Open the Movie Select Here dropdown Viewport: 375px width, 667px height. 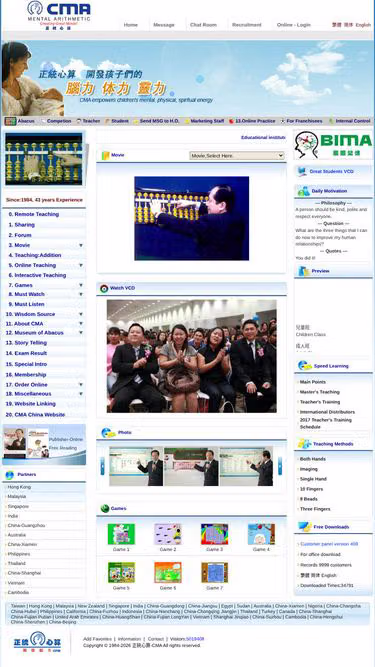(x=237, y=156)
